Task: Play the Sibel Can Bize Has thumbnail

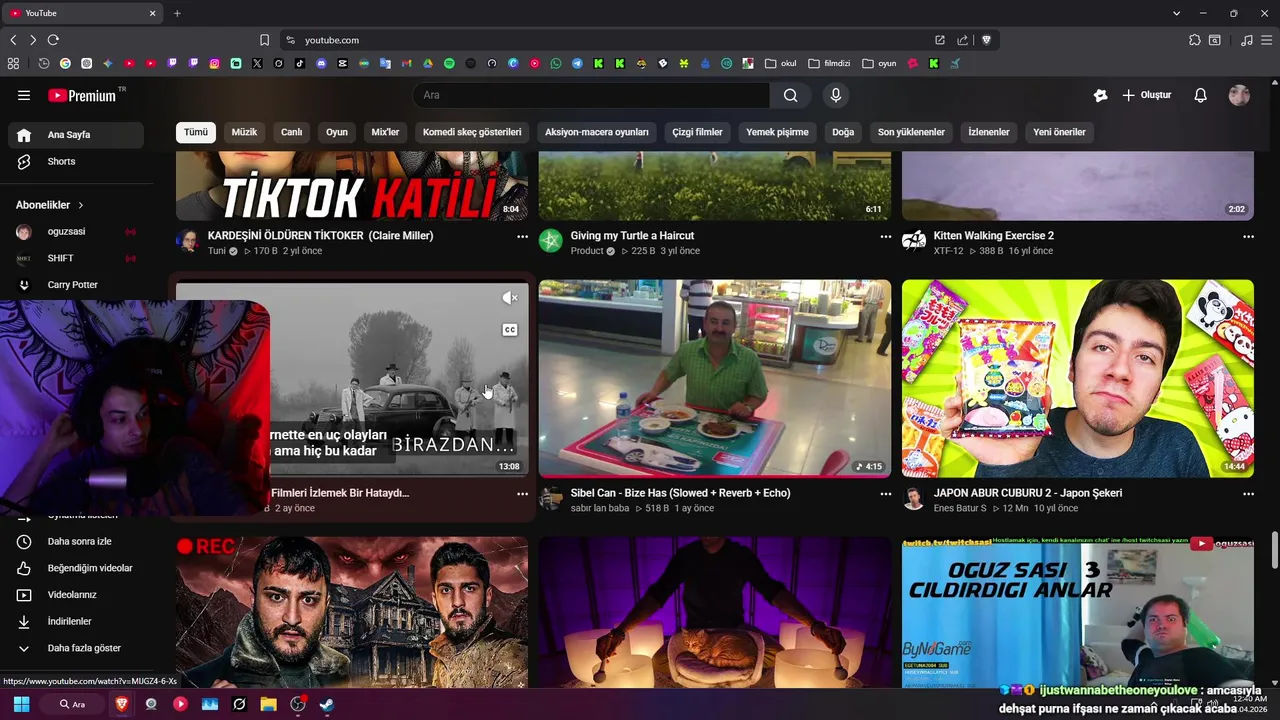Action: (714, 378)
